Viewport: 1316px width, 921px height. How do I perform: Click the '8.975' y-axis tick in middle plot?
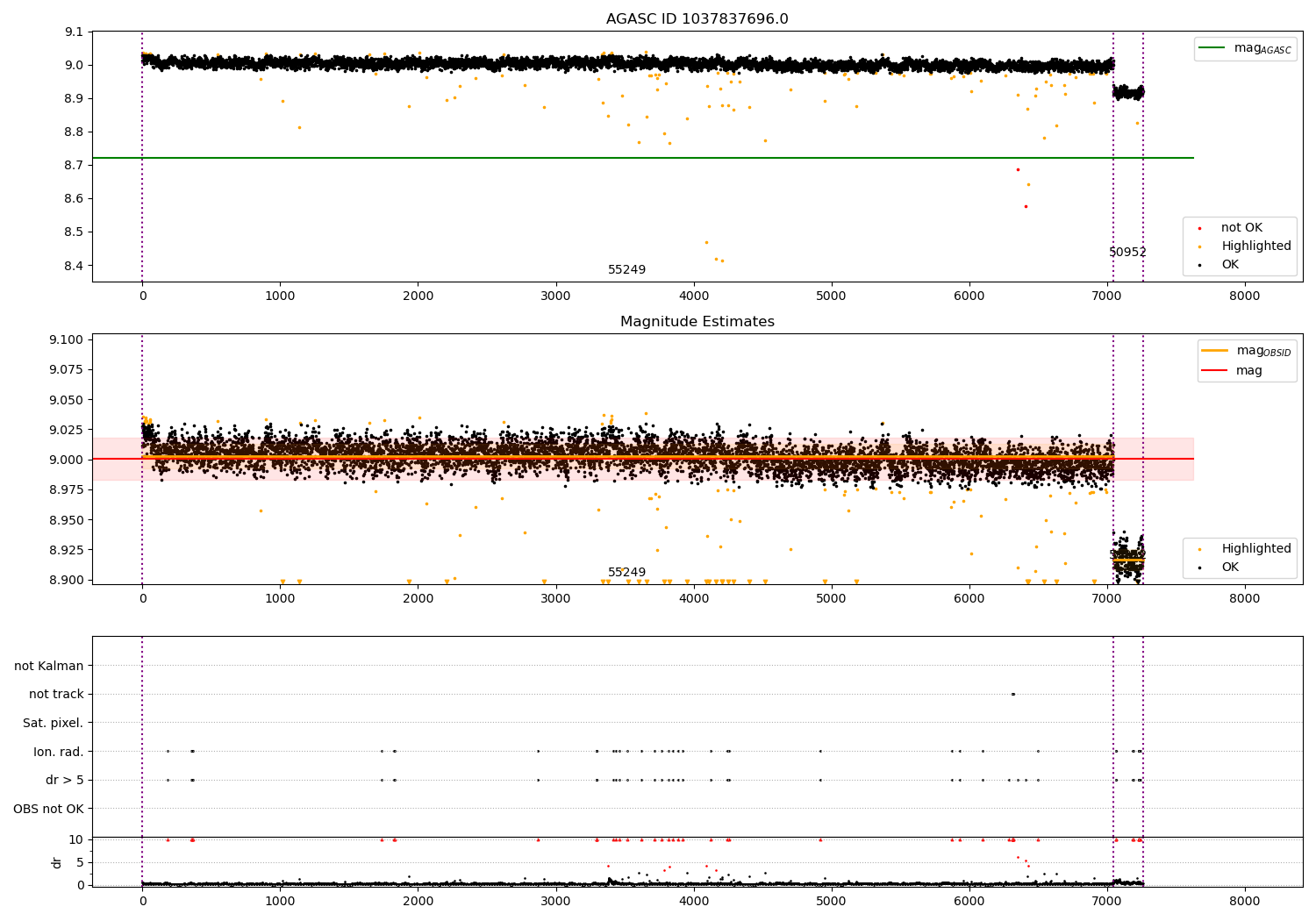coord(67,490)
